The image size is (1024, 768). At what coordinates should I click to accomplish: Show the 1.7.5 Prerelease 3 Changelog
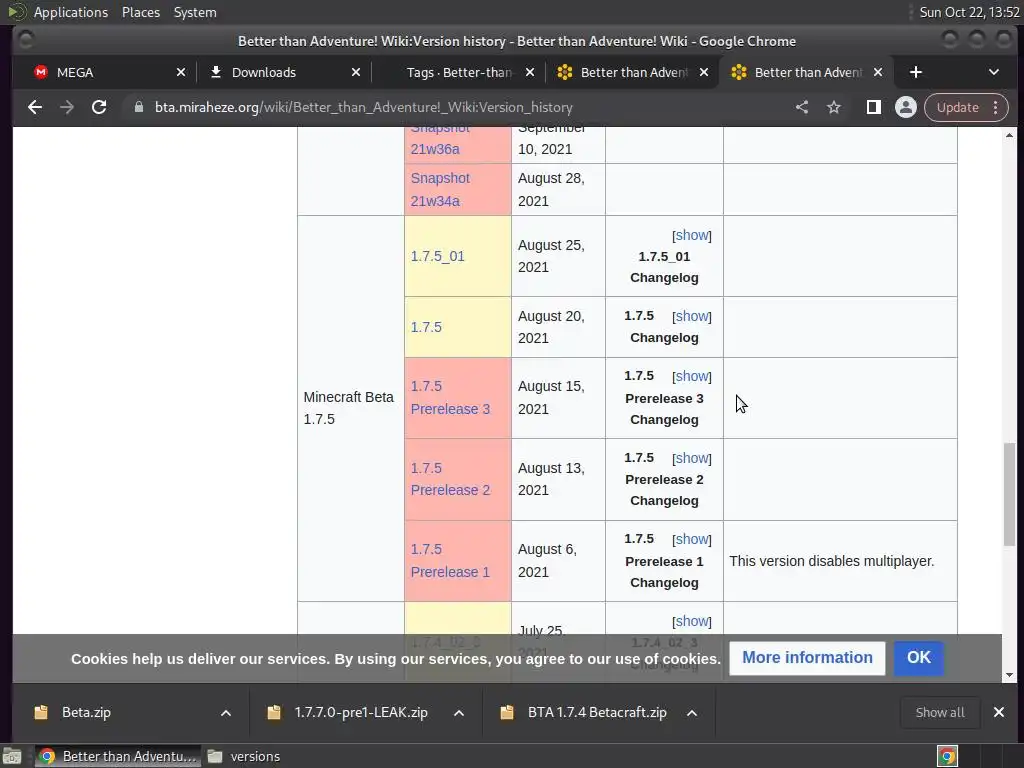pyautogui.click(x=692, y=376)
